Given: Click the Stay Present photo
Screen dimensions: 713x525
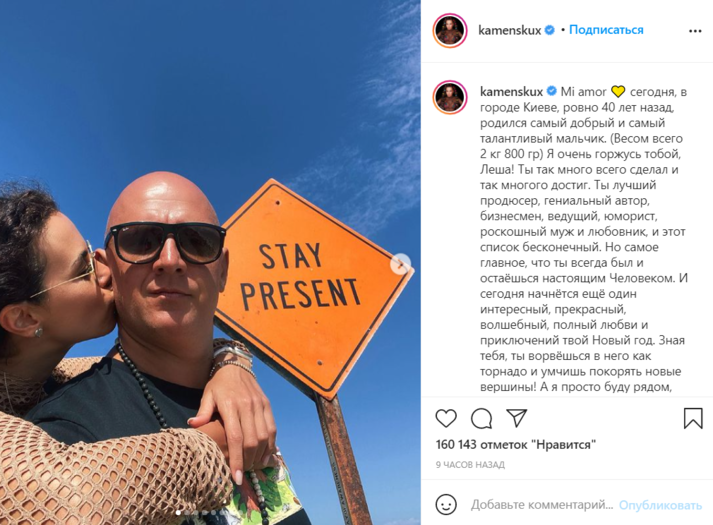Looking at the screenshot, I should pyautogui.click(x=210, y=262).
